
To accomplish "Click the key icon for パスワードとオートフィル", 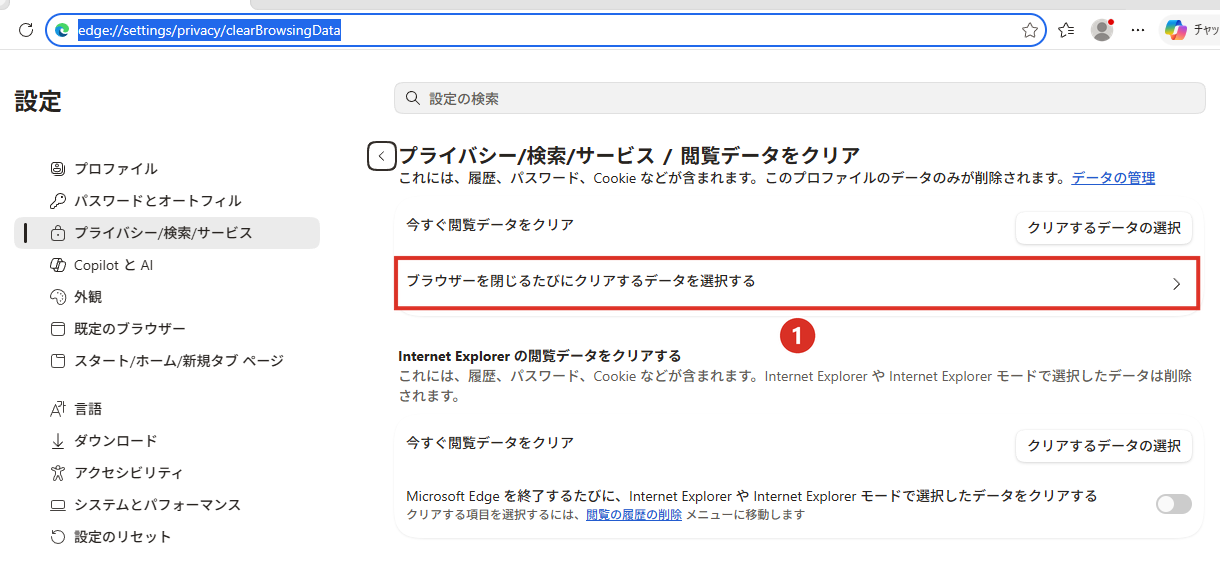I will click(57, 200).
